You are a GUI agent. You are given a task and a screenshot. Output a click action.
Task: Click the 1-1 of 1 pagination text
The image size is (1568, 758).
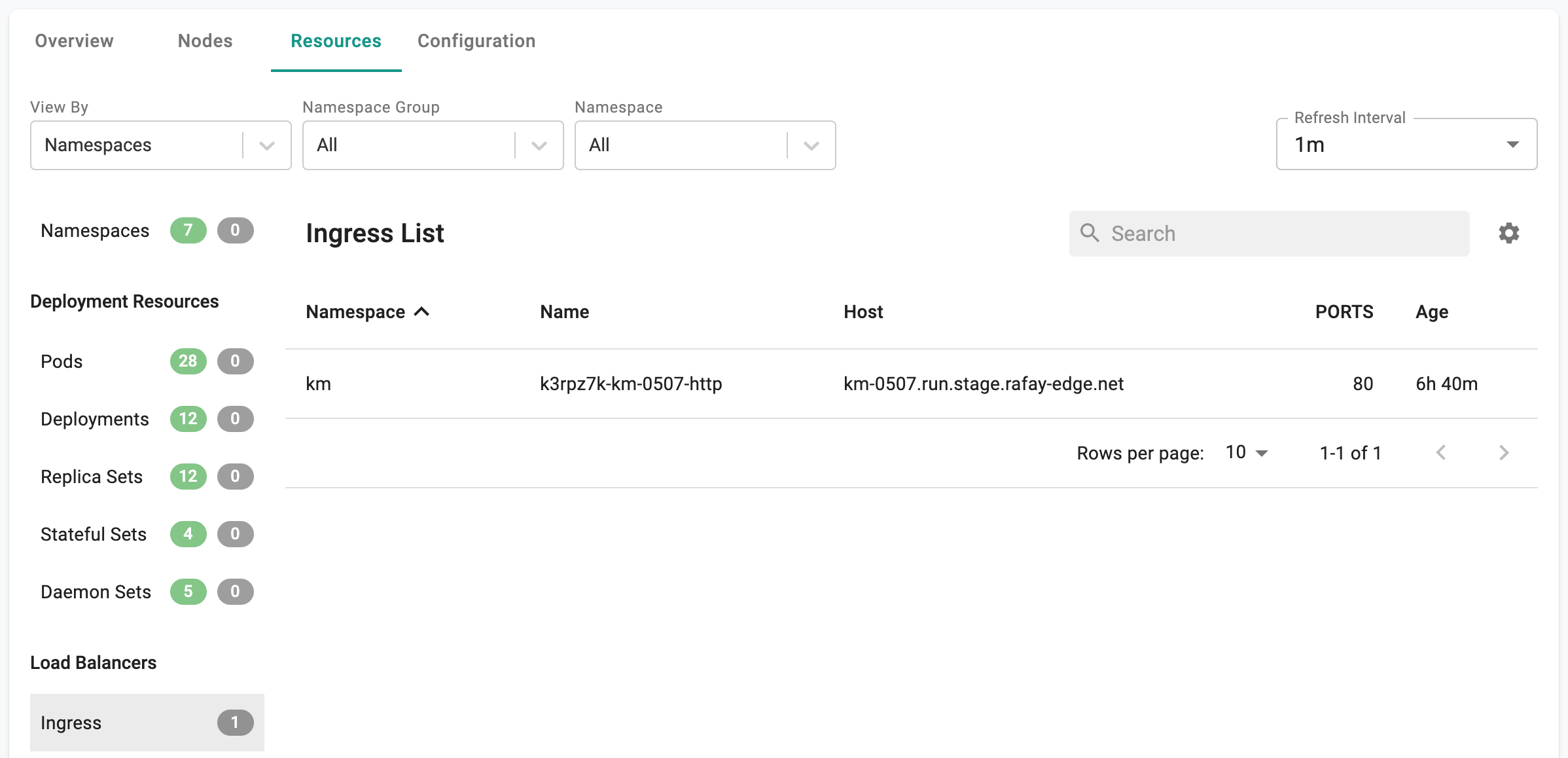[1350, 453]
